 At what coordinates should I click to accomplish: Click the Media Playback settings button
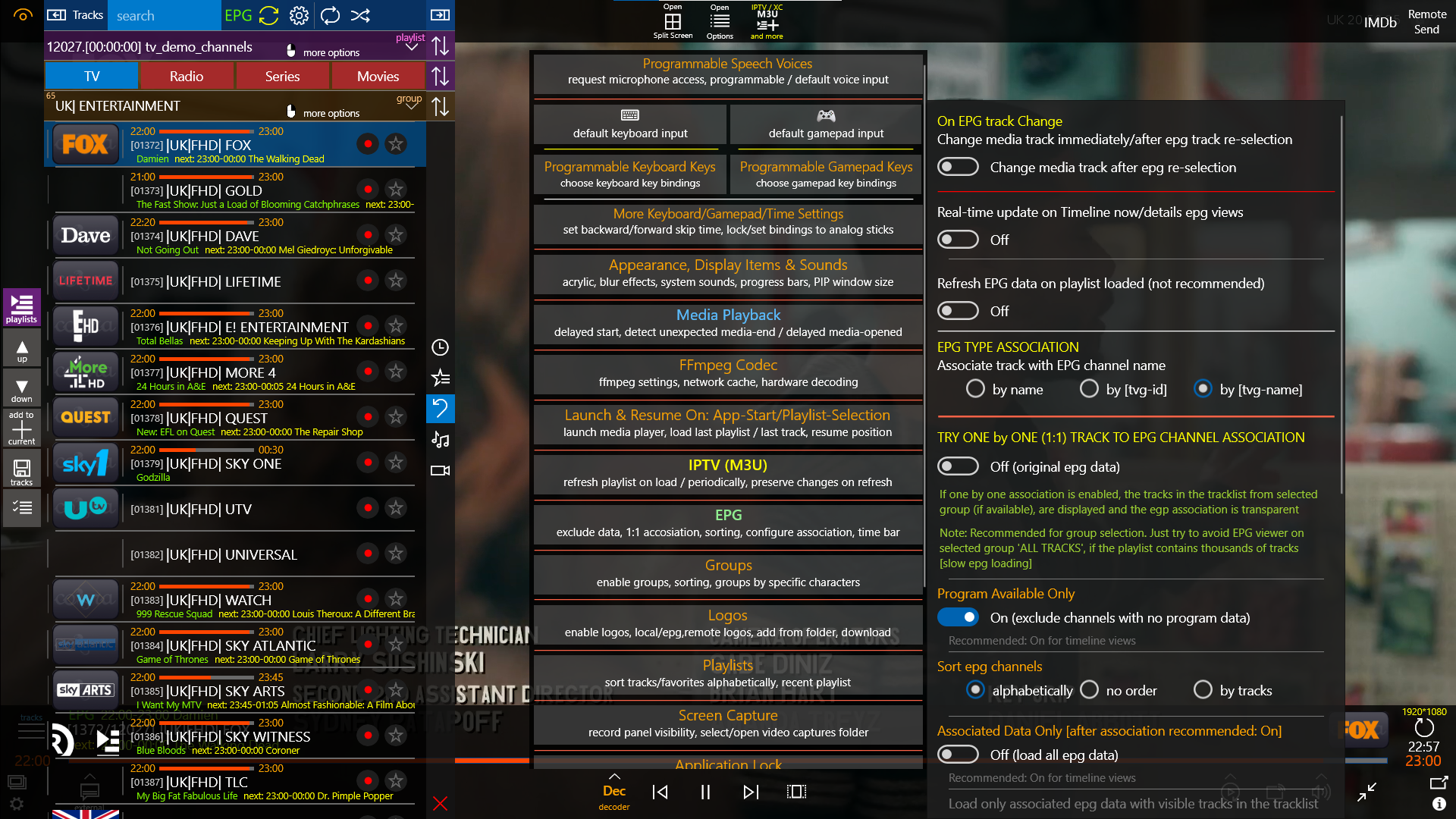(x=727, y=322)
